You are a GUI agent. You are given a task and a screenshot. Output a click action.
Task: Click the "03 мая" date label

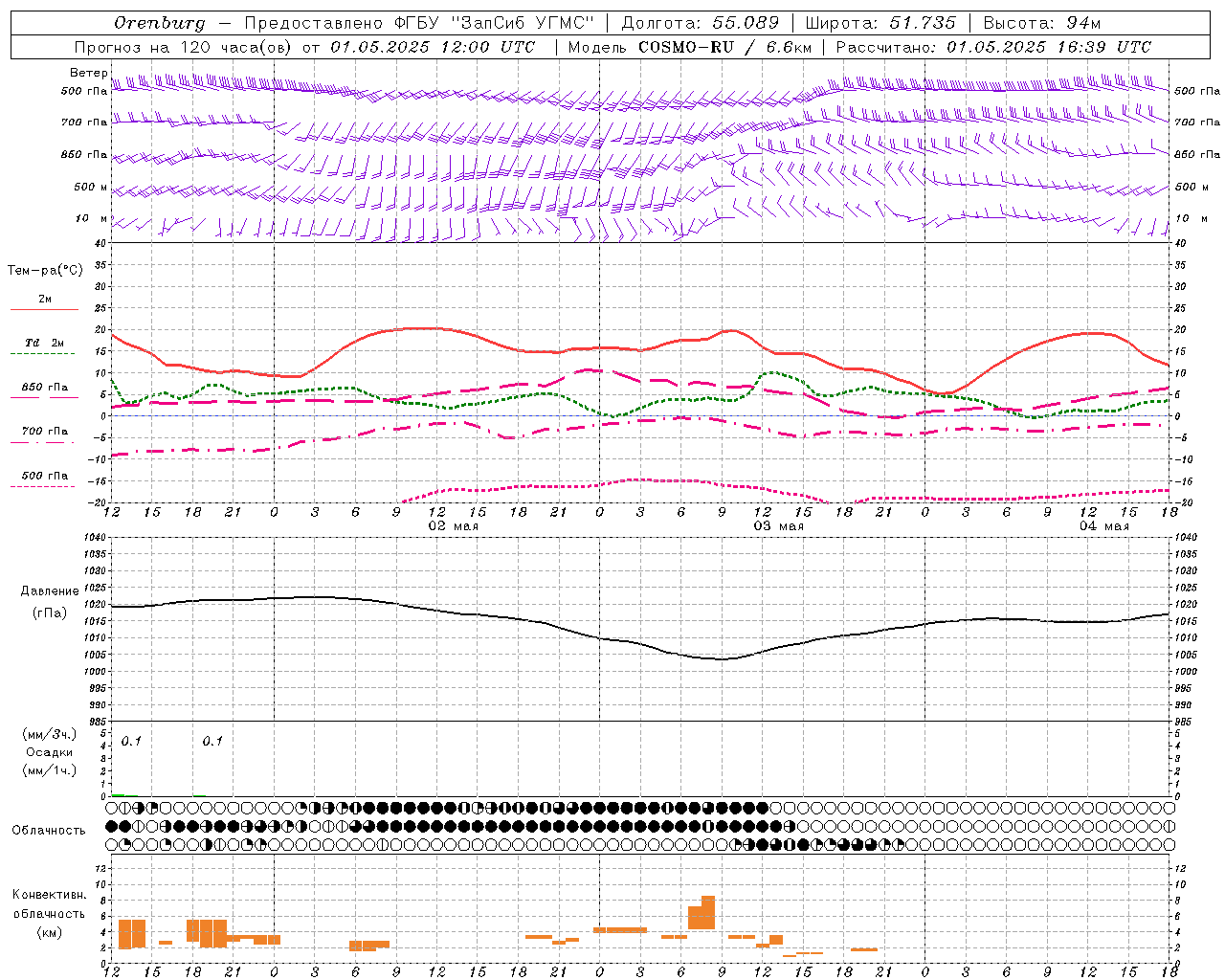[778, 526]
